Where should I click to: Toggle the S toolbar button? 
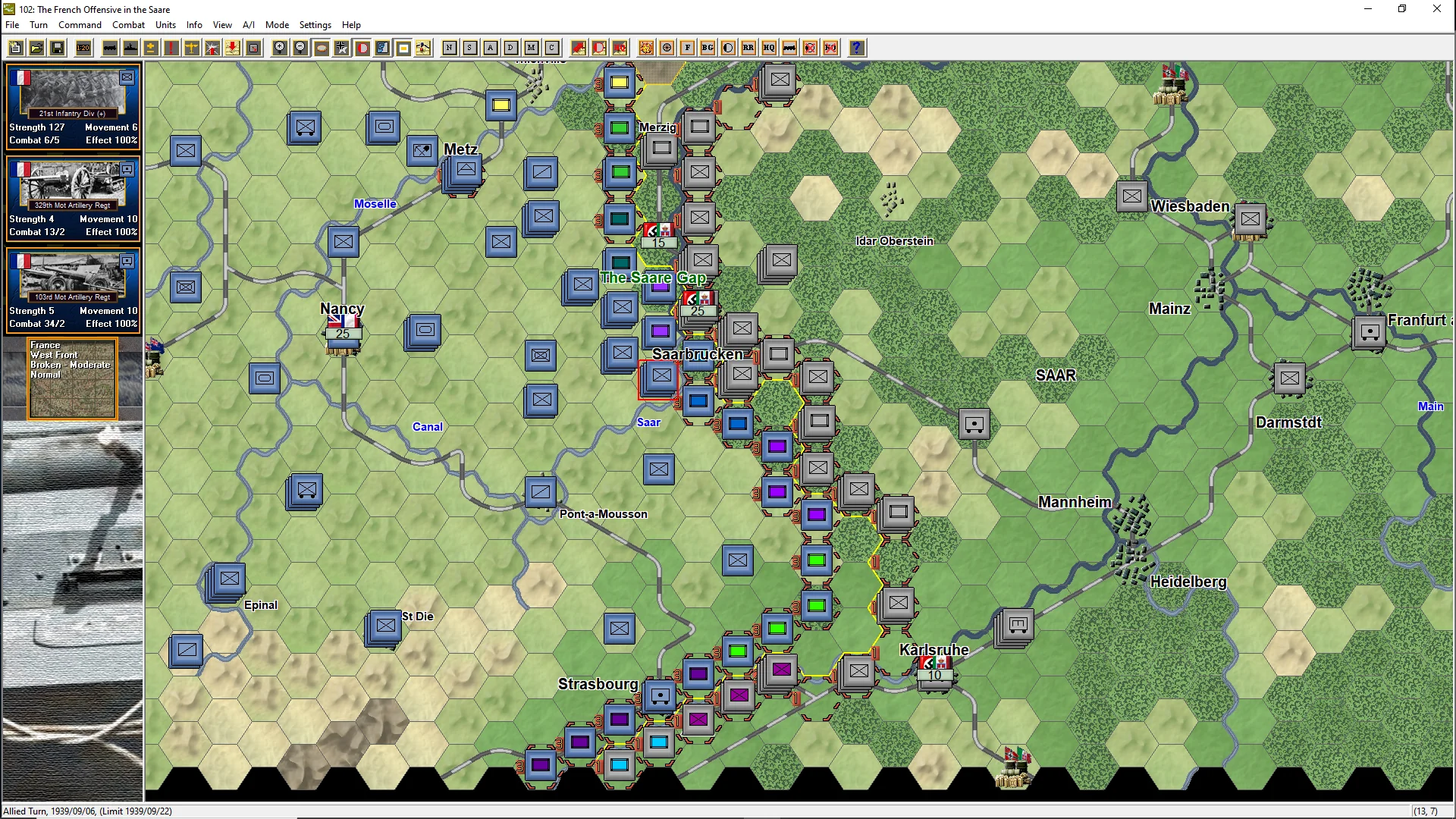coord(470,48)
